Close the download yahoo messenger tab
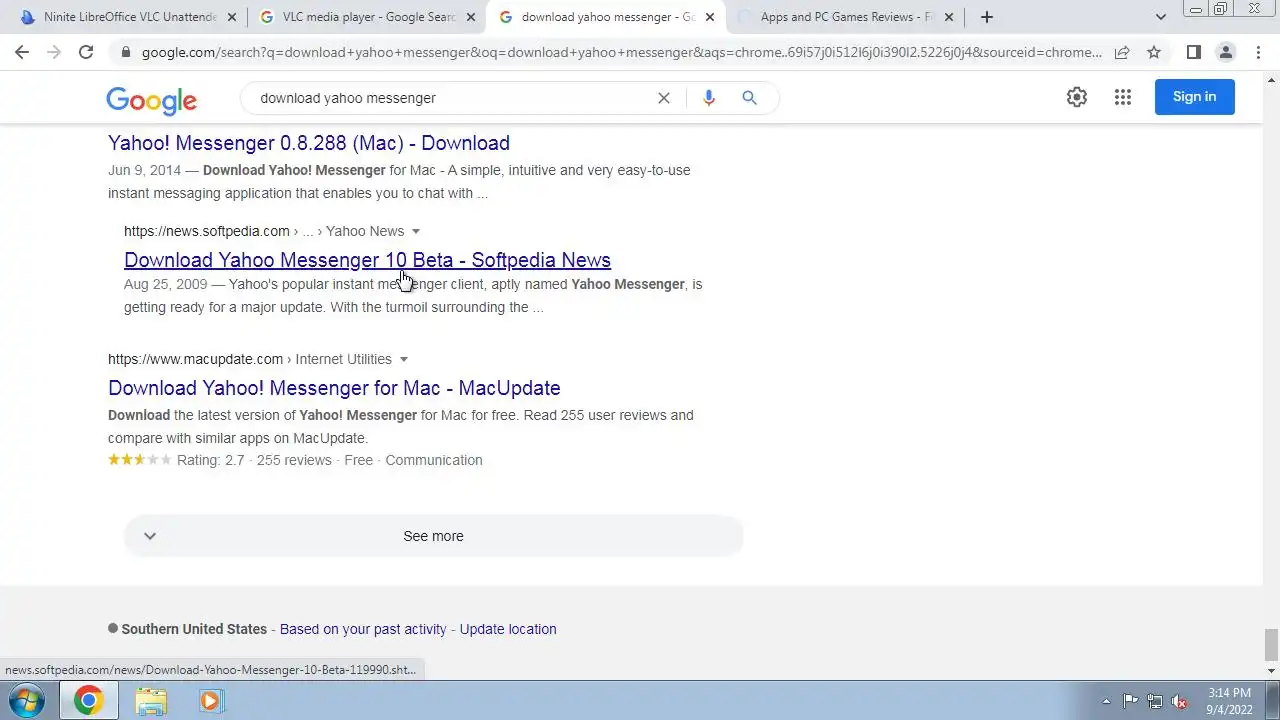The width and height of the screenshot is (1280, 720). click(x=710, y=17)
